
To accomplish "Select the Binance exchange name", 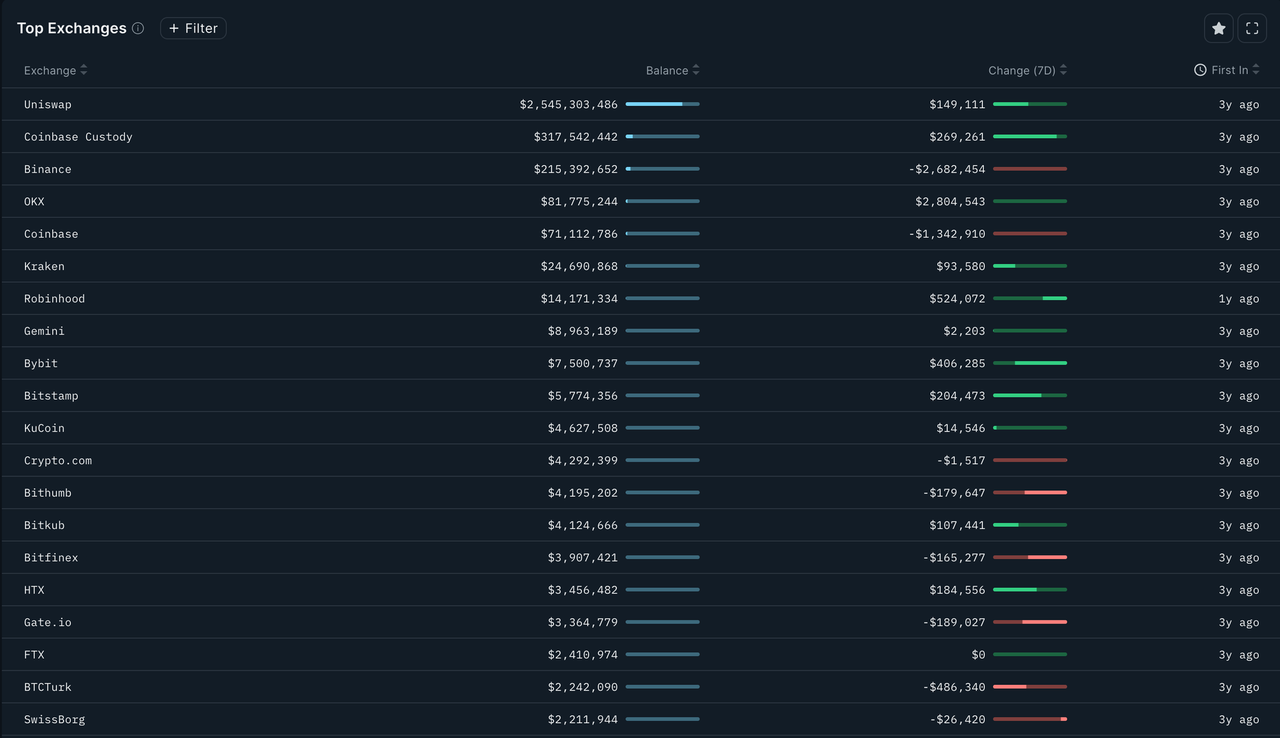I will click(48, 170).
